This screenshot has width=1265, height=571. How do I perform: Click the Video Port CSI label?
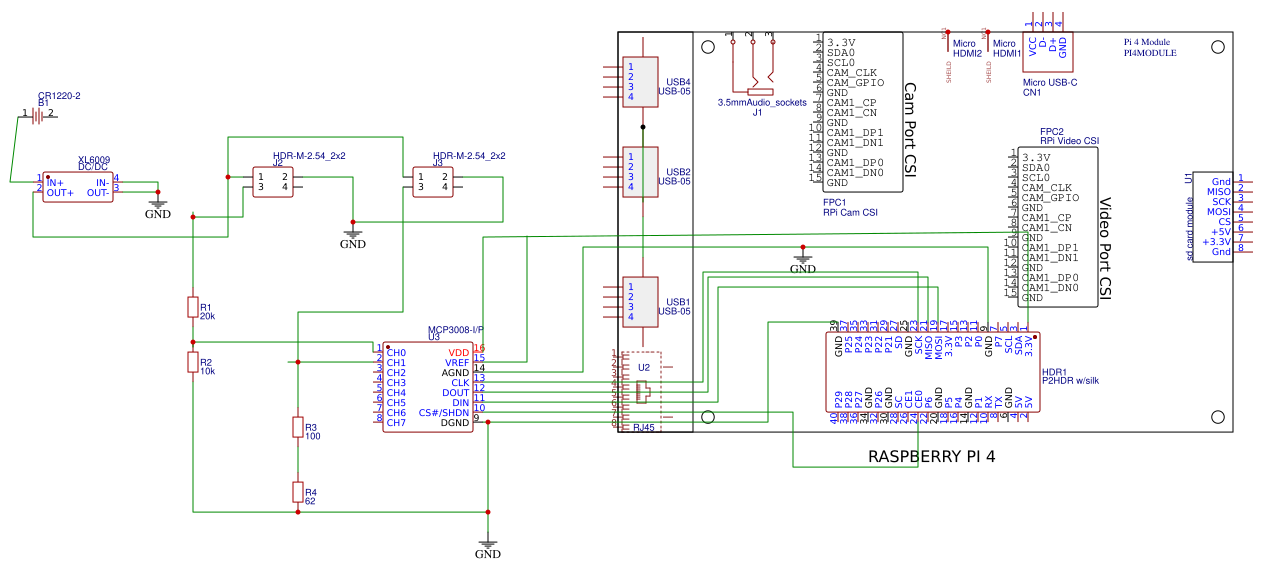tap(1106, 248)
